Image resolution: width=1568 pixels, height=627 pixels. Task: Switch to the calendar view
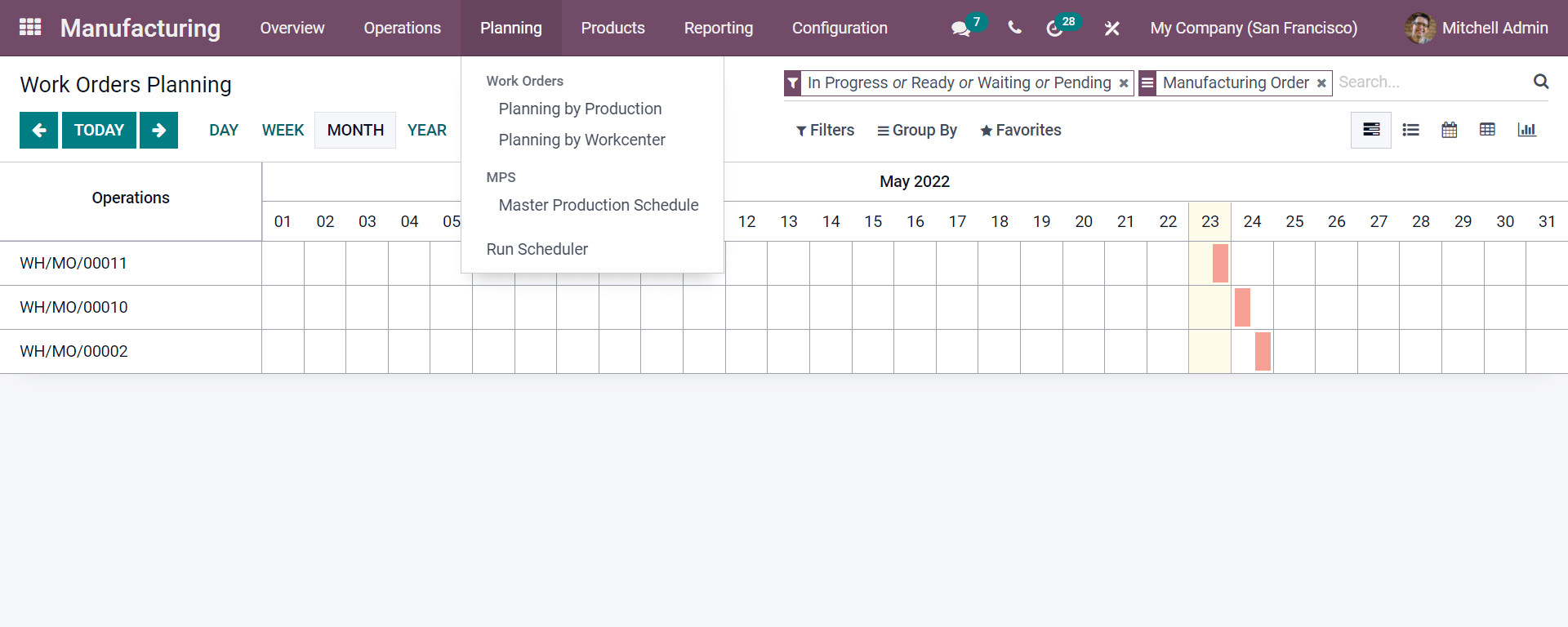[1450, 130]
